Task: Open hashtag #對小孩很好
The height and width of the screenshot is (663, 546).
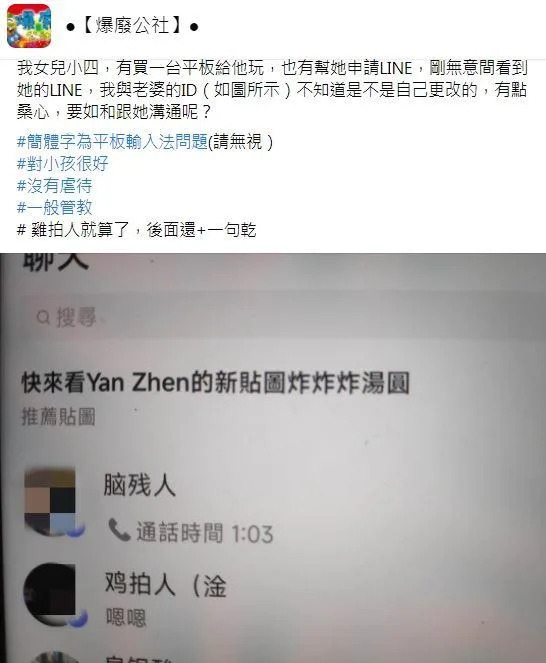Action: pos(63,164)
